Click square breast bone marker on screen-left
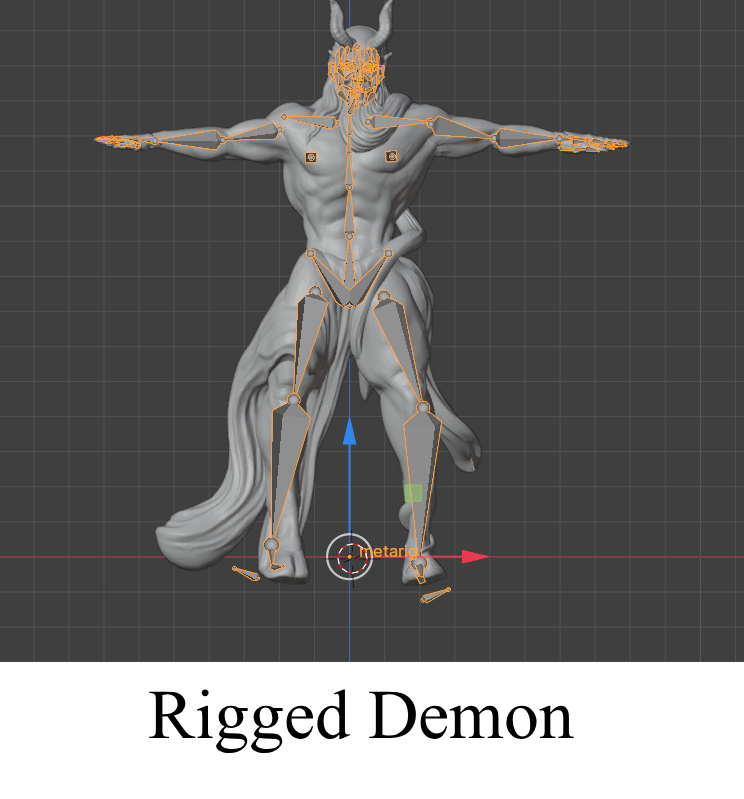 click(x=311, y=157)
